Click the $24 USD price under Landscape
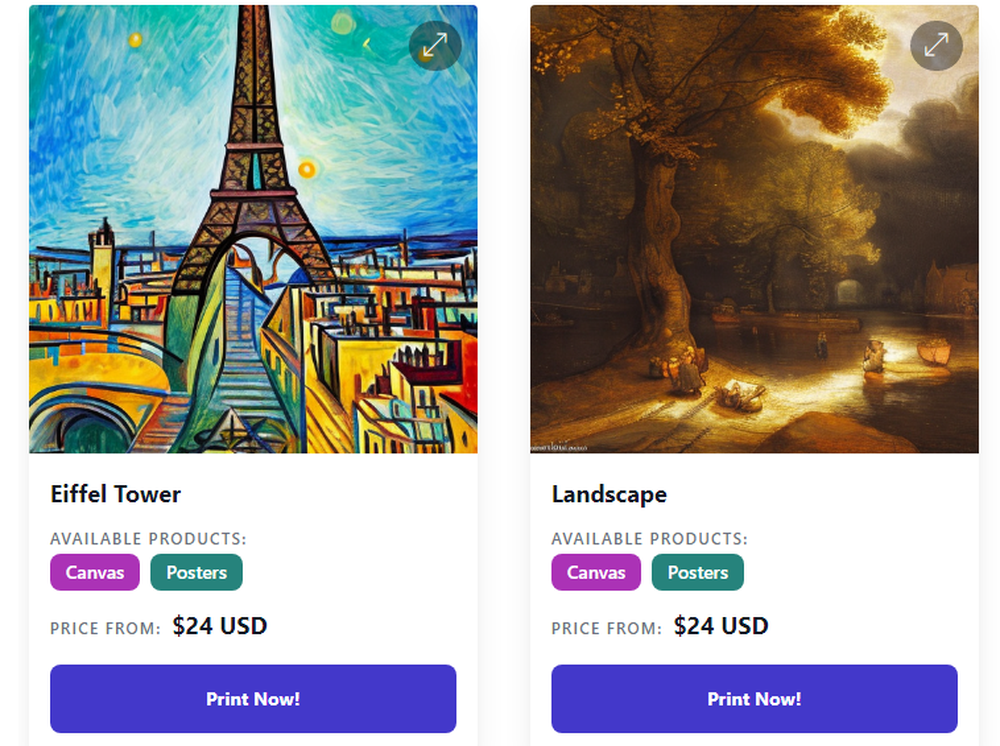Screen dimensions: 1000x746 [721, 626]
